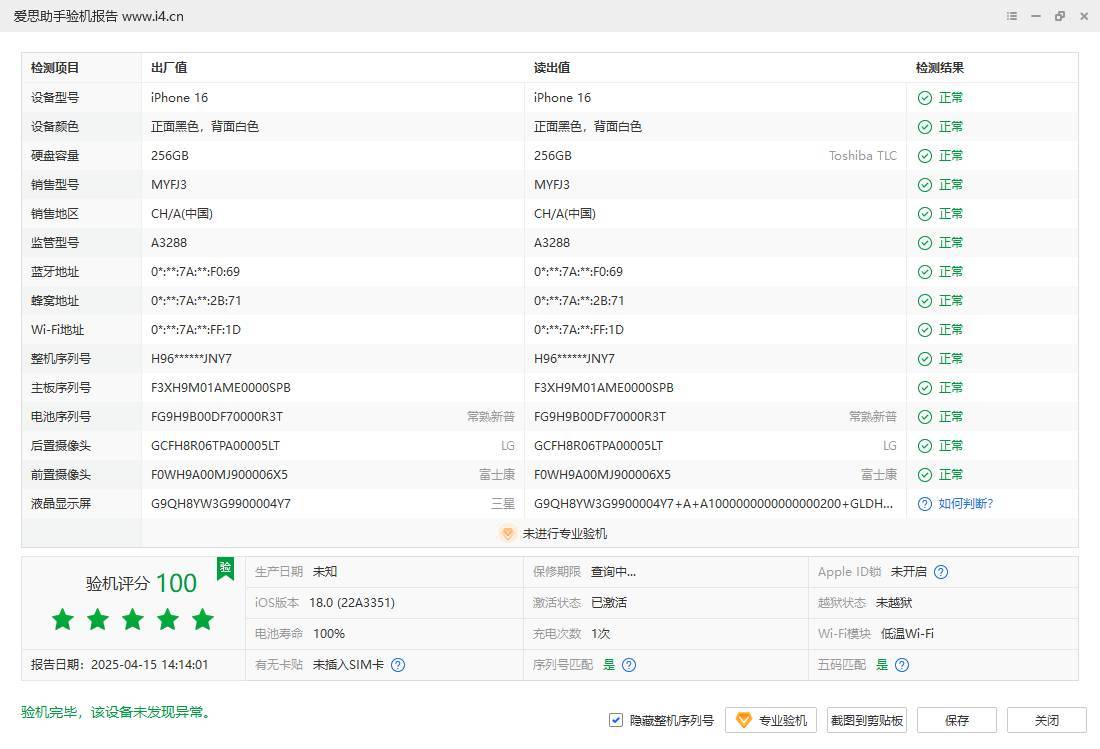Viewport: 1100px width, 749px height.
Task: Click the green check icon in 蜂窝地址 row
Action: pos(925,301)
